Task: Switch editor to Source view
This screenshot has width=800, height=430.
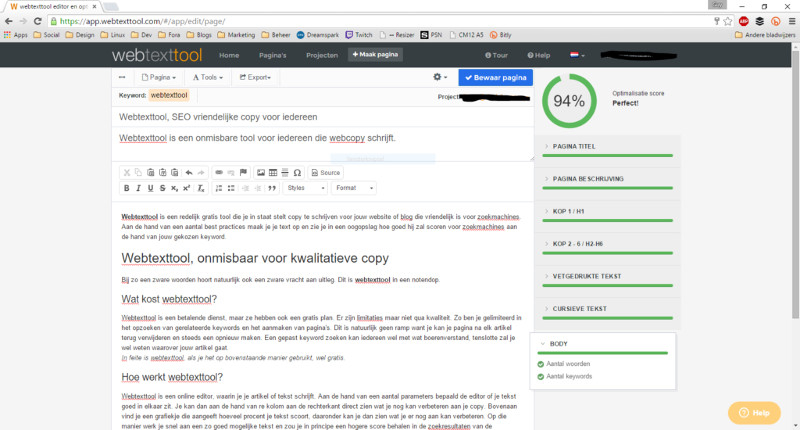Action: [326, 172]
